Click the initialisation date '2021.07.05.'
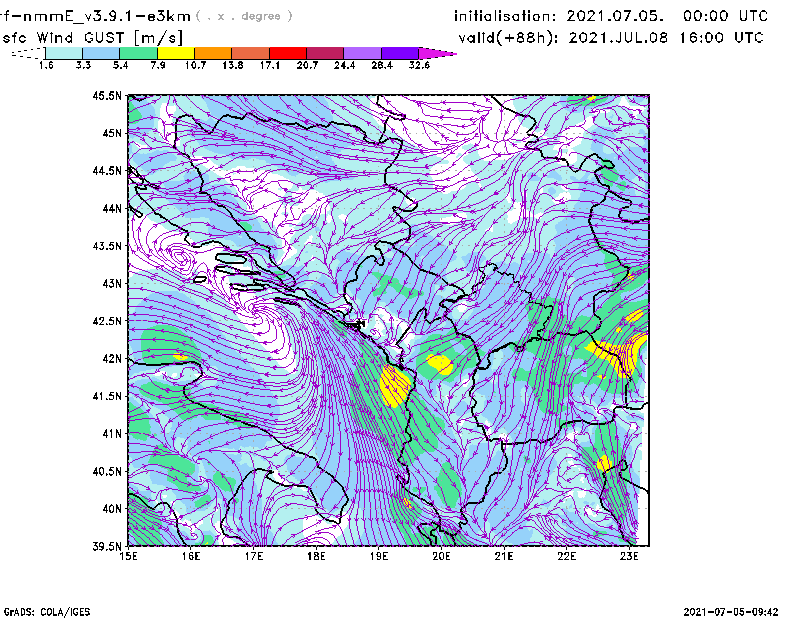 [x=615, y=16]
